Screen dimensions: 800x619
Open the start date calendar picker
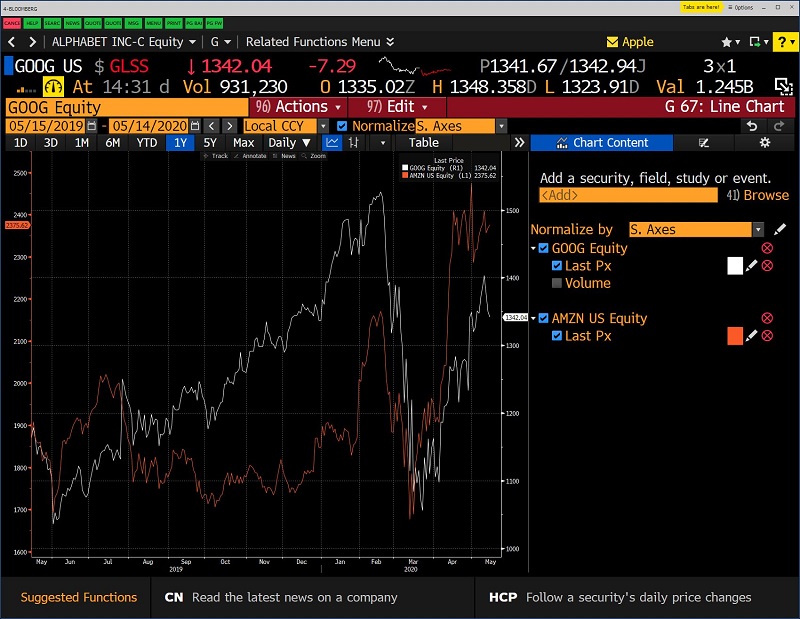coord(92,126)
